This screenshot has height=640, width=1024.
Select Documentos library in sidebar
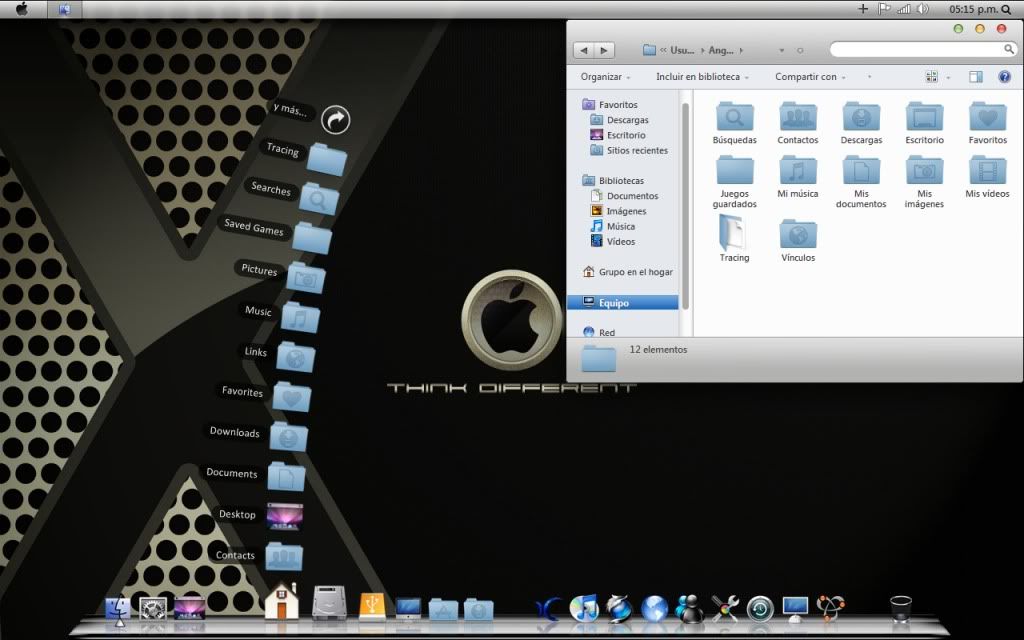pyautogui.click(x=632, y=195)
